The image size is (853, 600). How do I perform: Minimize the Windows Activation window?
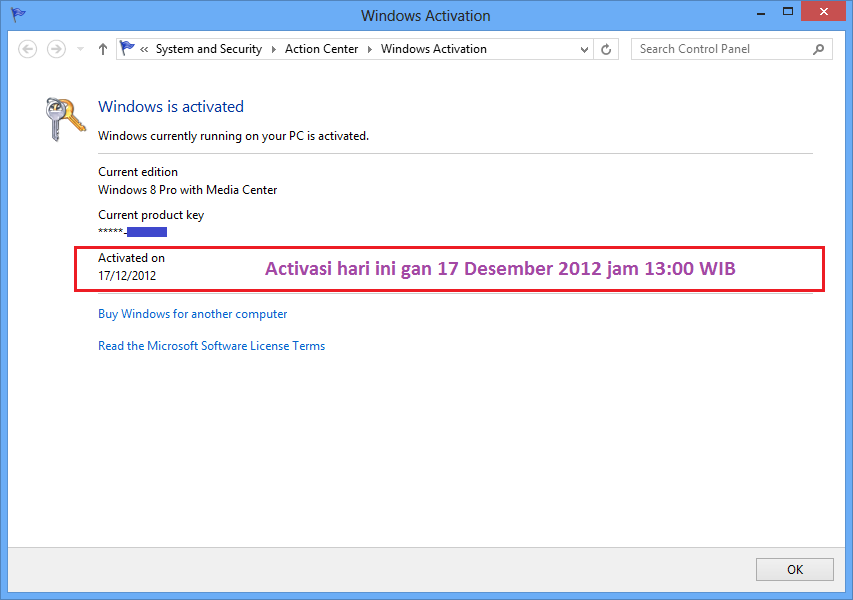click(x=761, y=13)
